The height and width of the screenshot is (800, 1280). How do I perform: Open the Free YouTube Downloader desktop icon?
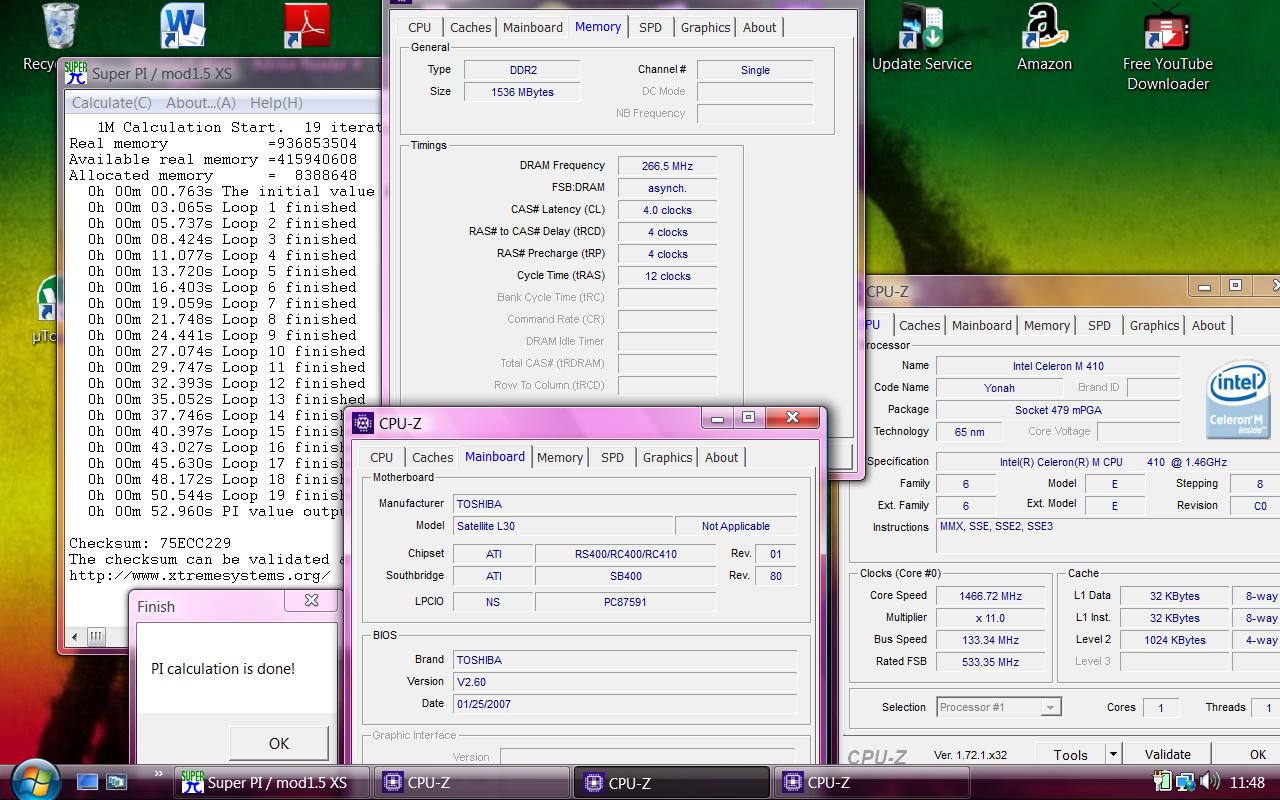1167,48
